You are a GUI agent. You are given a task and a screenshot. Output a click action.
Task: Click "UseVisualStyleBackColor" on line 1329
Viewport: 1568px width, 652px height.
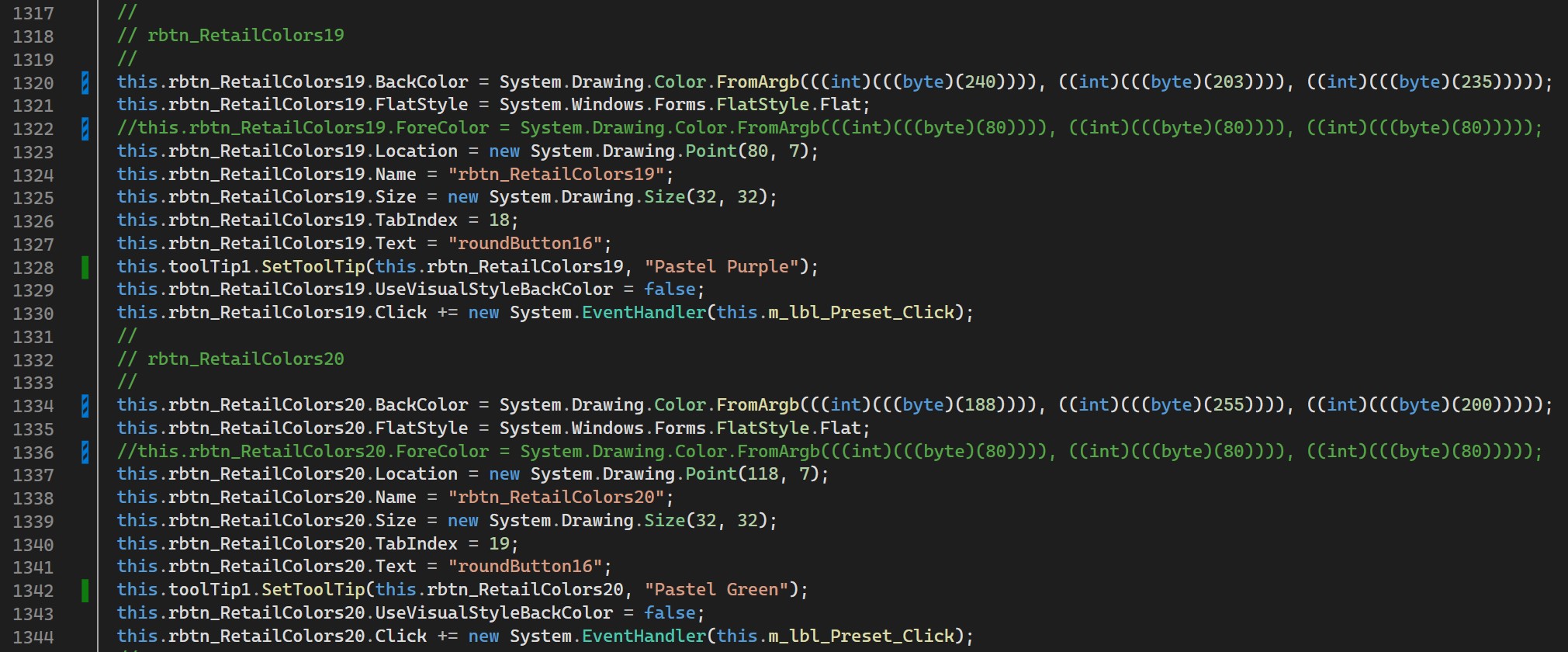[494, 290]
